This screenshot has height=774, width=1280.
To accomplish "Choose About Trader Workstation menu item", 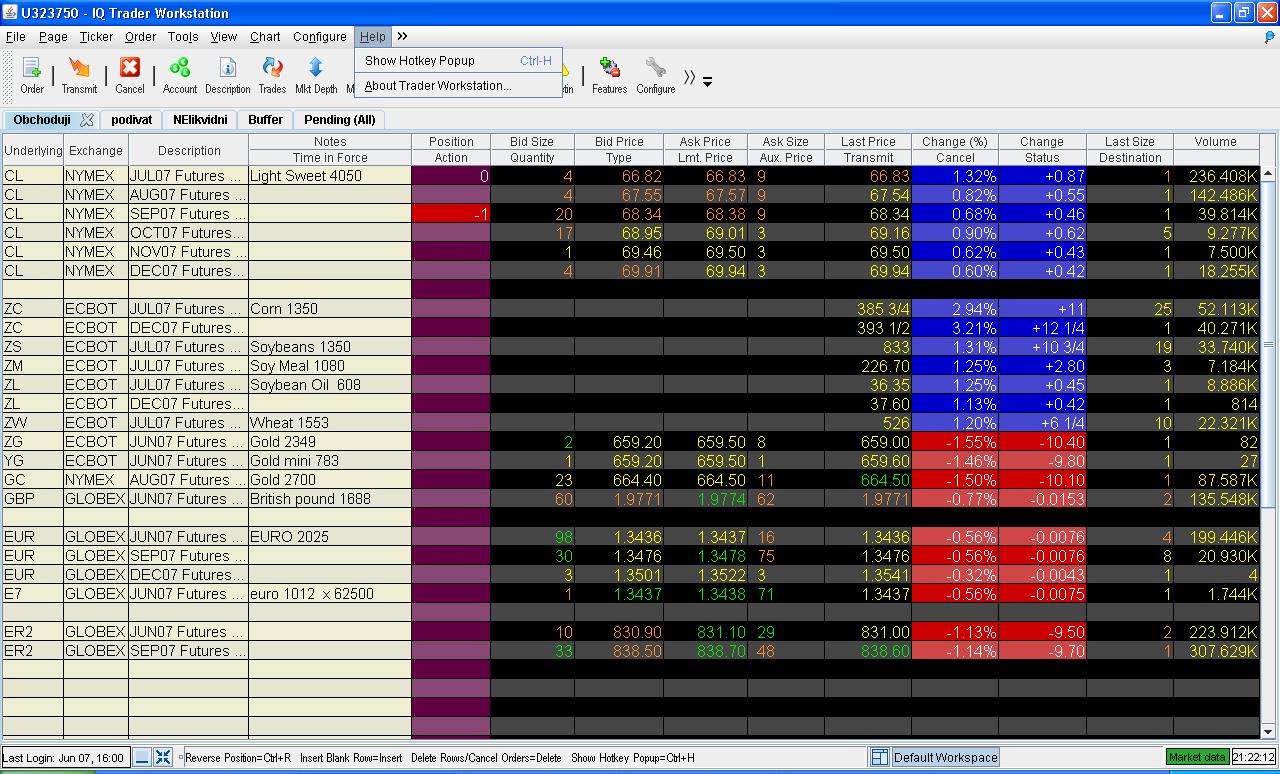I will coord(437,86).
